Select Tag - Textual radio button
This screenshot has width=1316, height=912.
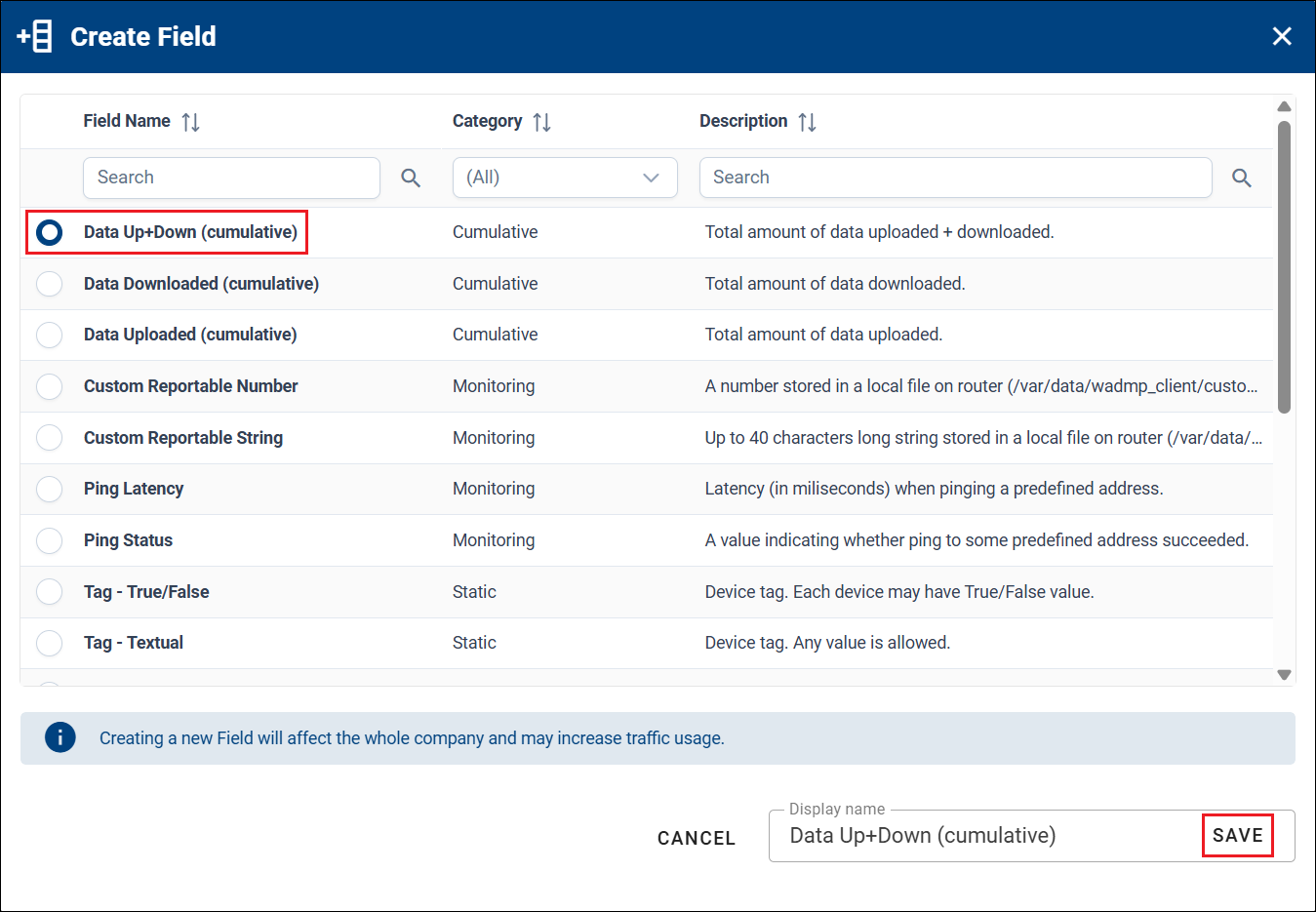coord(49,643)
